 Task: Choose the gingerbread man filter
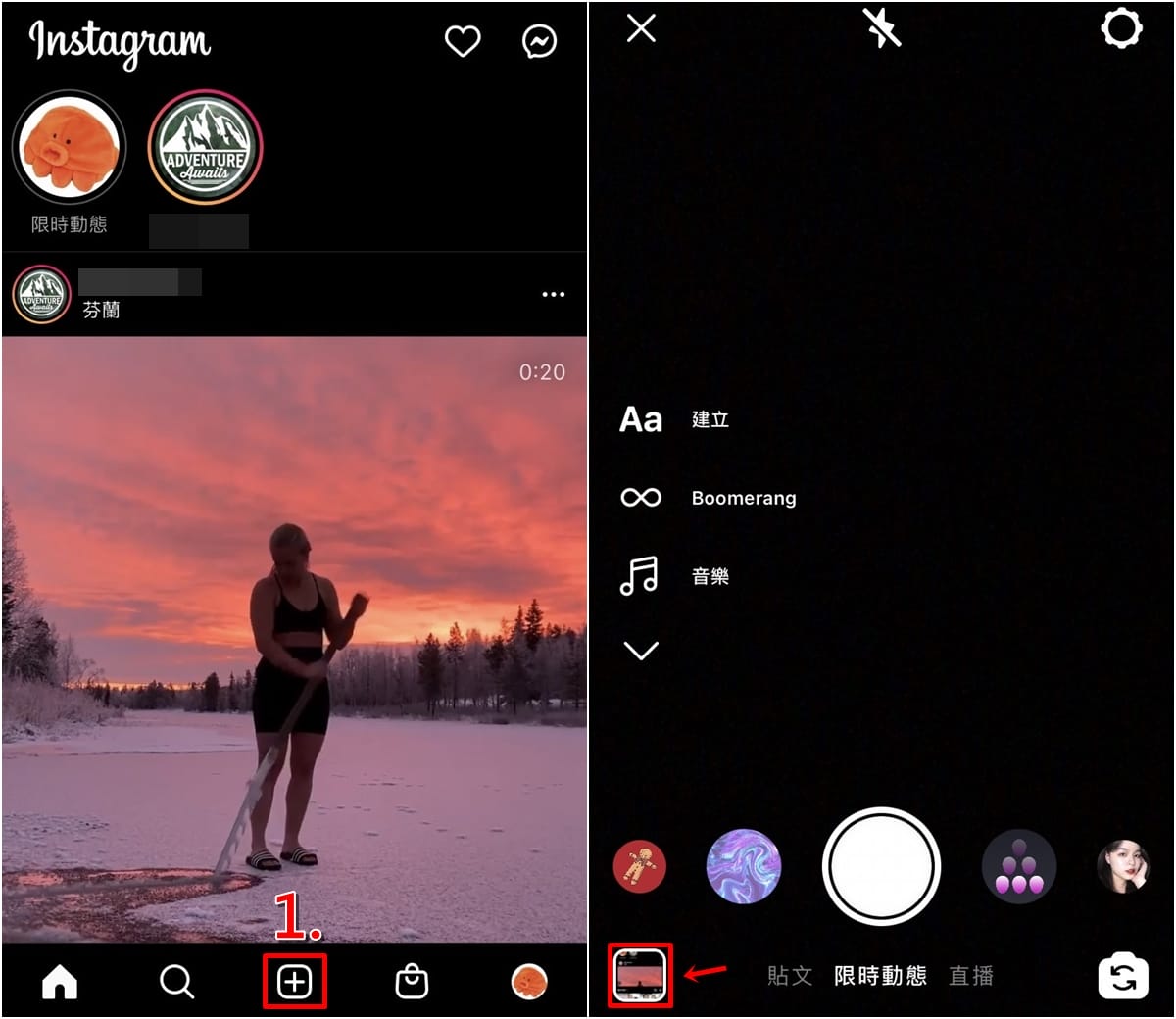click(640, 867)
